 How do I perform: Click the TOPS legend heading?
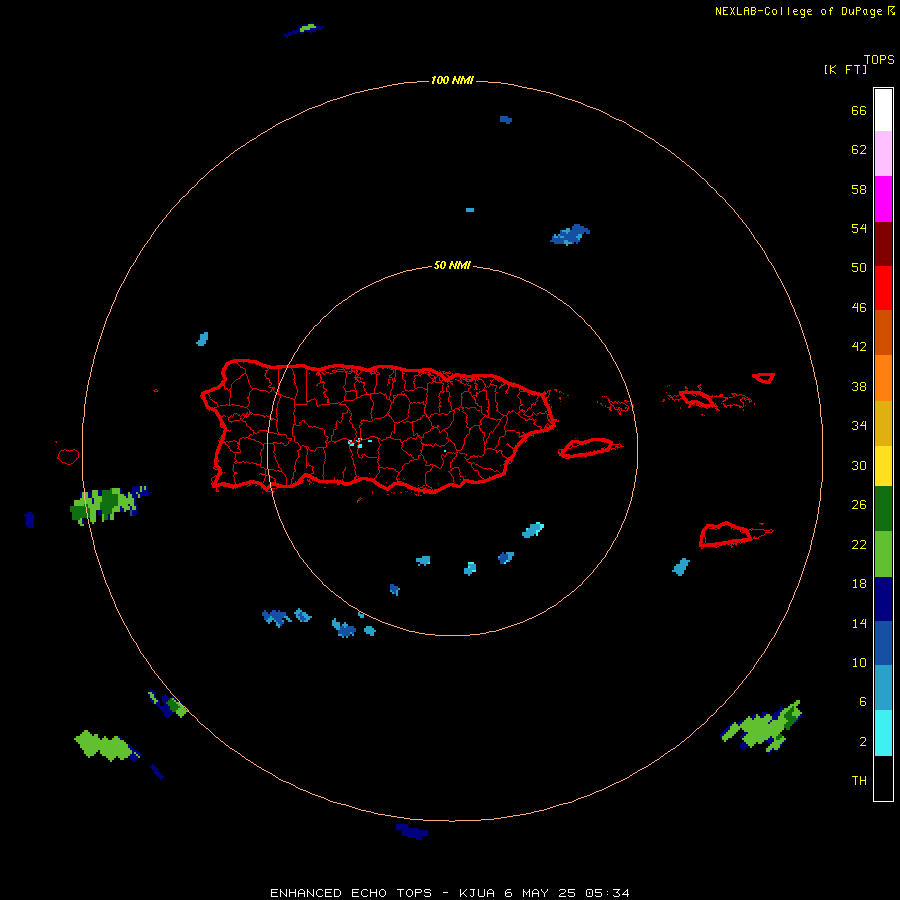click(879, 59)
